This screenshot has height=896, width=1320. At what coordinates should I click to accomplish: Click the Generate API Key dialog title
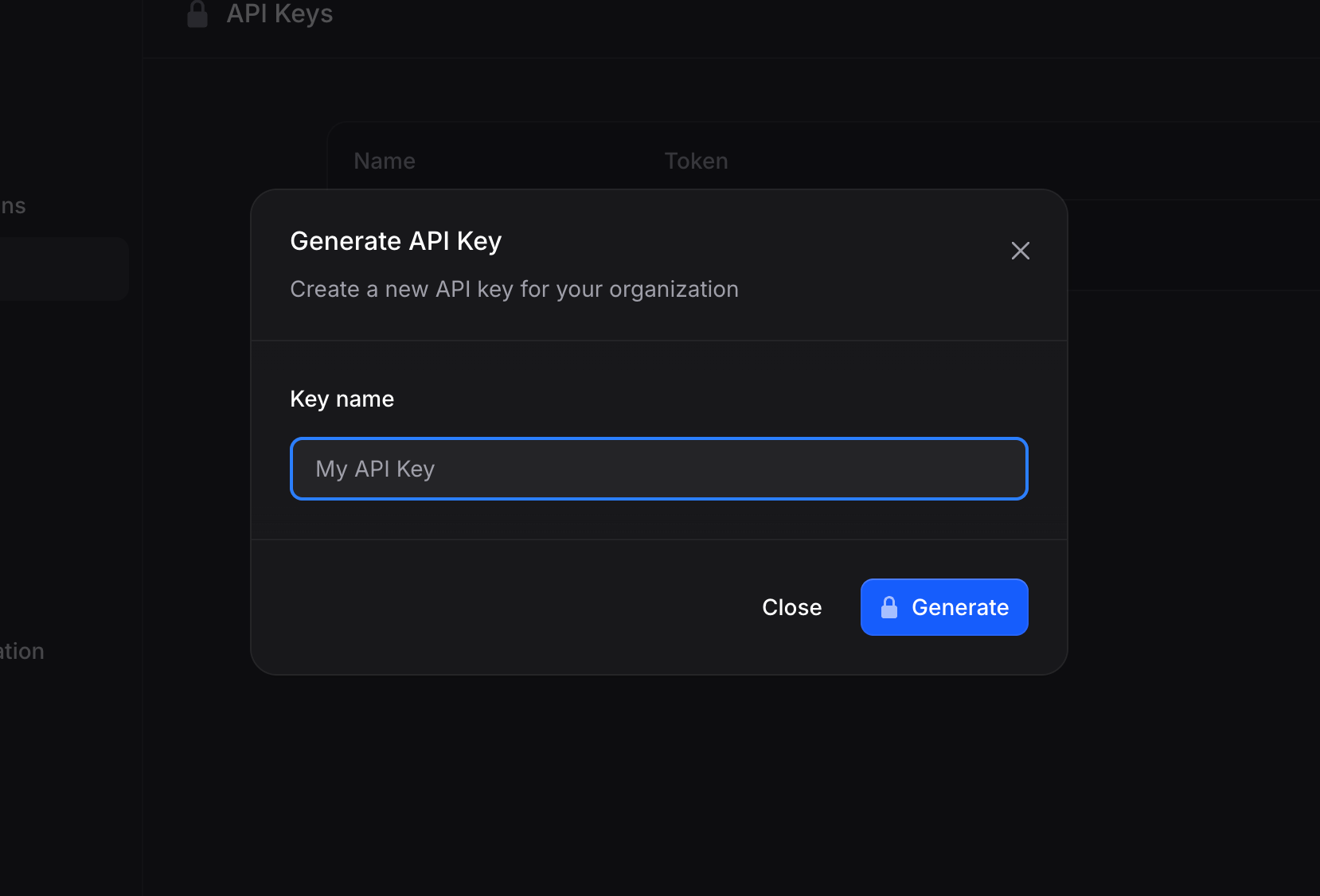tap(396, 240)
